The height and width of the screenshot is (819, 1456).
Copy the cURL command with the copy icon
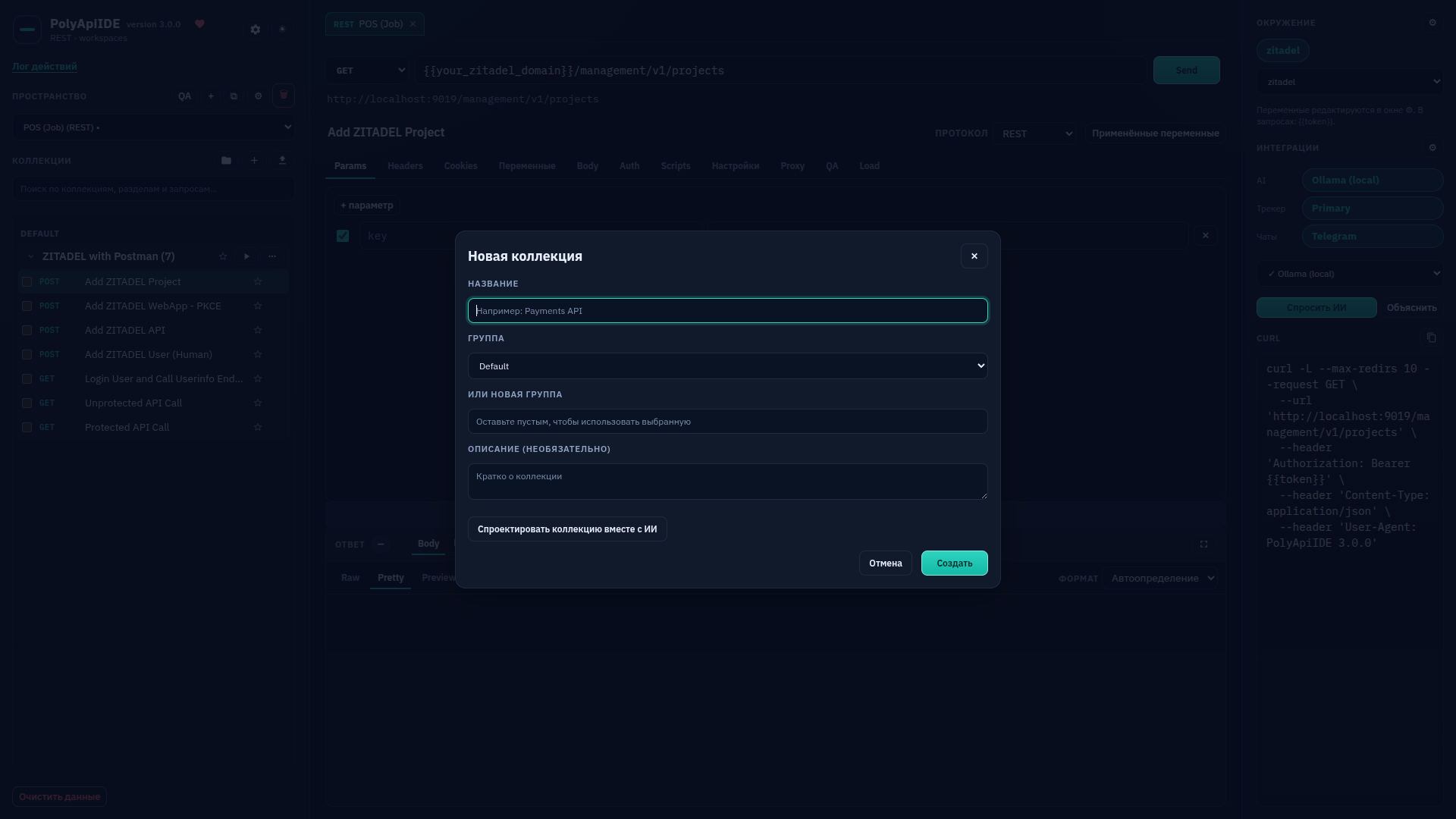(1431, 338)
